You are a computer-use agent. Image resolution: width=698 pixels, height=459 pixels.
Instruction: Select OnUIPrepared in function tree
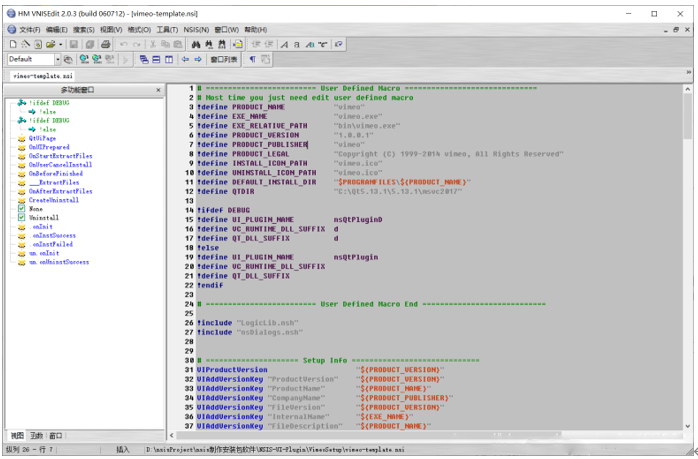[49, 147]
